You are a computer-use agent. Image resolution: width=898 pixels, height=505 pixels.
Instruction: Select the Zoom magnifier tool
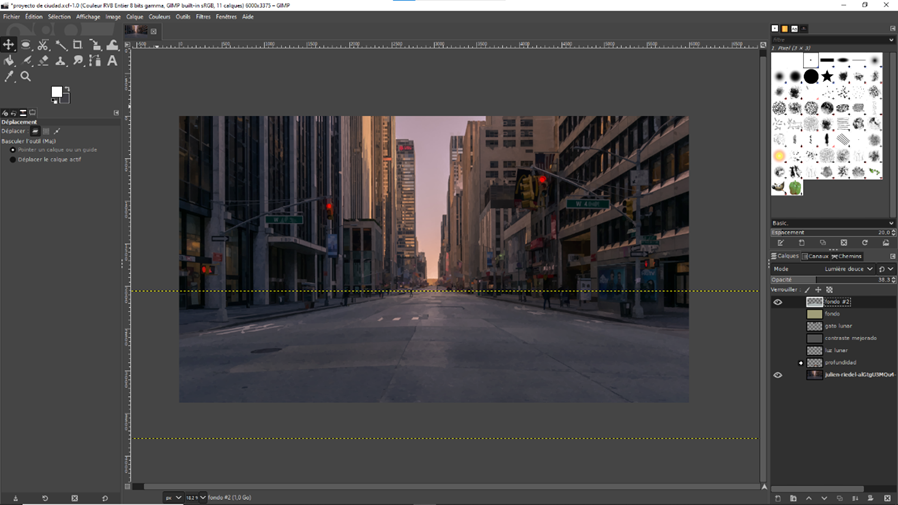[x=26, y=77]
